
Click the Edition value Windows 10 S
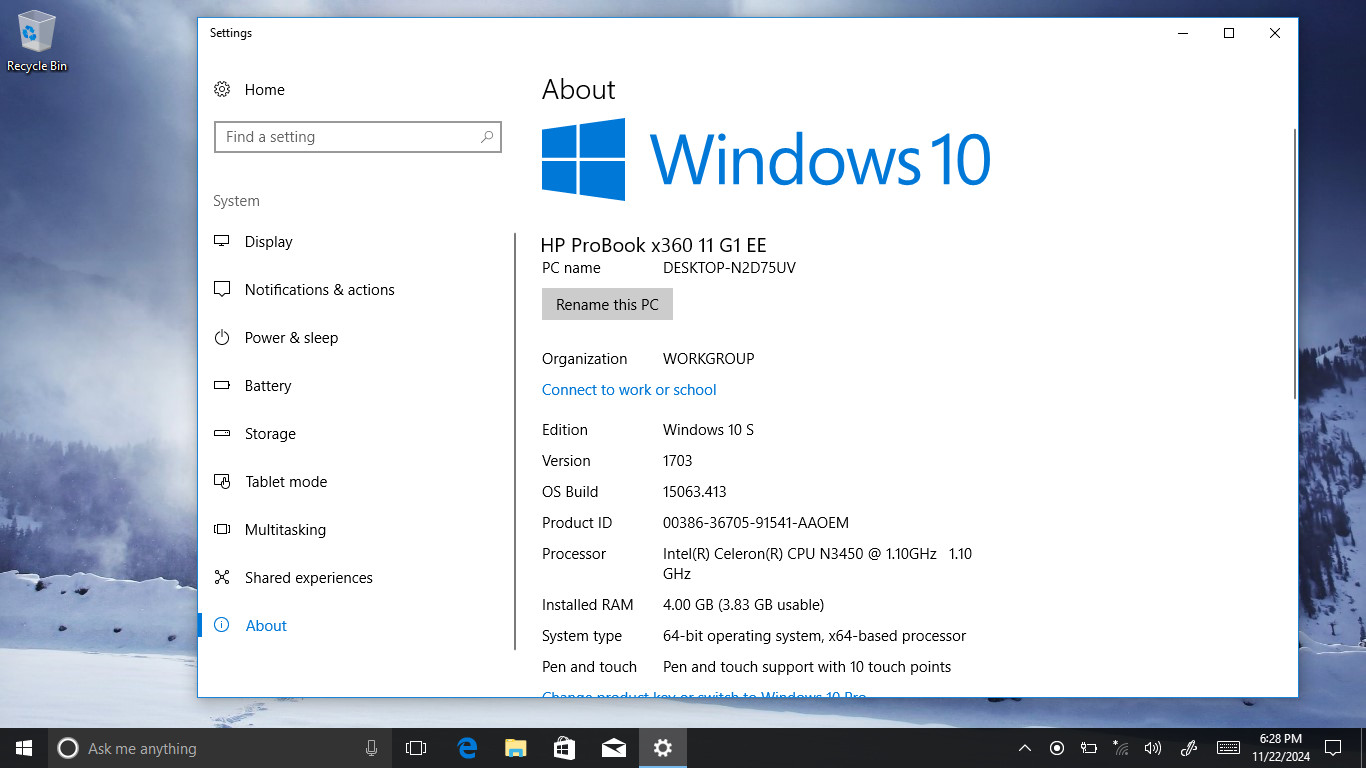point(708,429)
